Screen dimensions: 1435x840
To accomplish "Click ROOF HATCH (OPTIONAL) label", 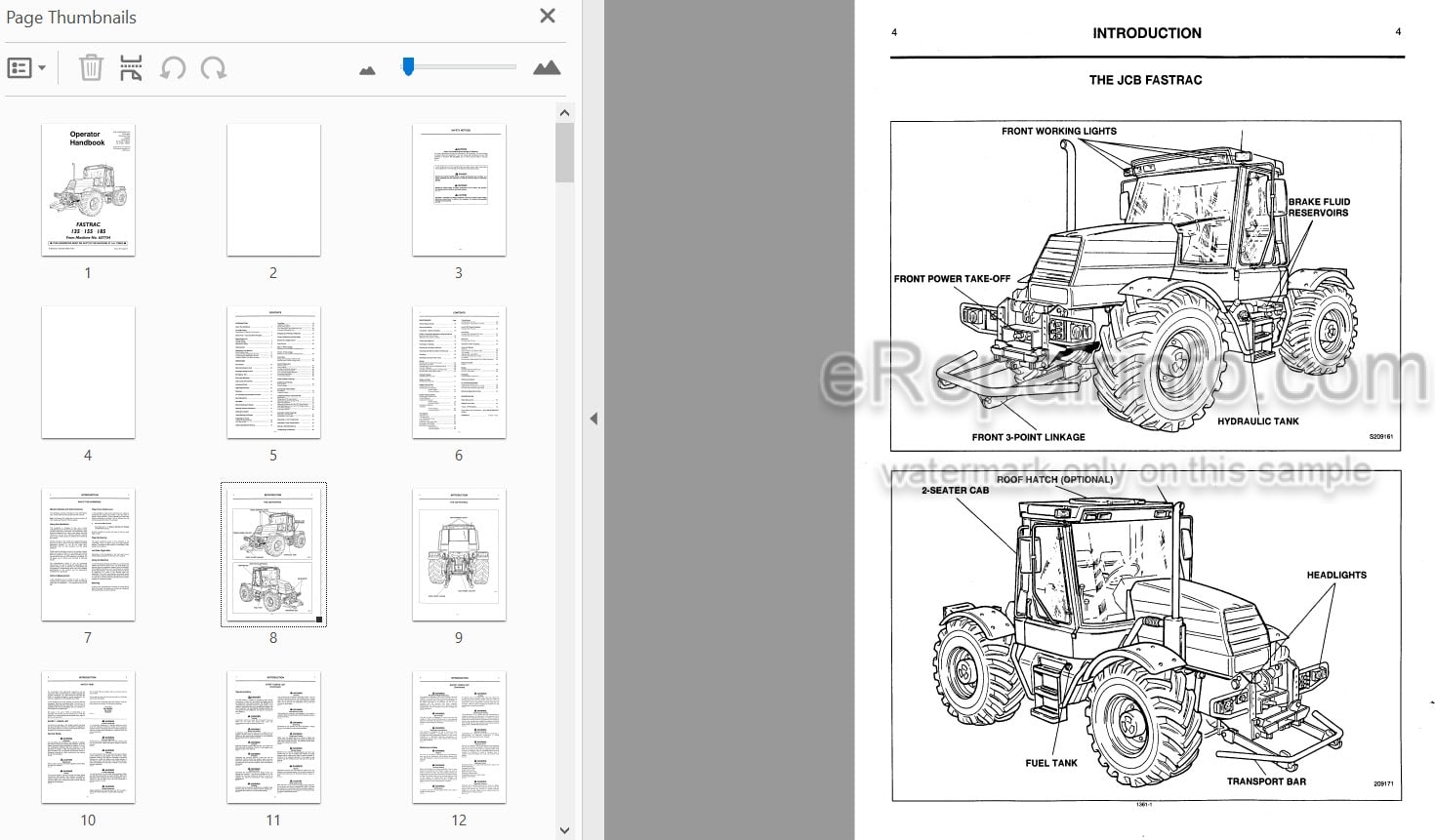I will (x=1054, y=479).
